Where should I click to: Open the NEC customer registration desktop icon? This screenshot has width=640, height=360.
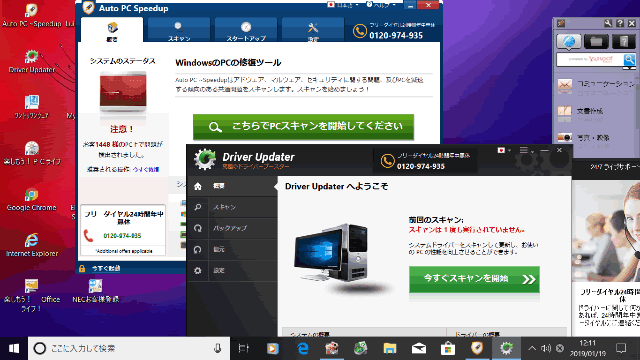95,292
